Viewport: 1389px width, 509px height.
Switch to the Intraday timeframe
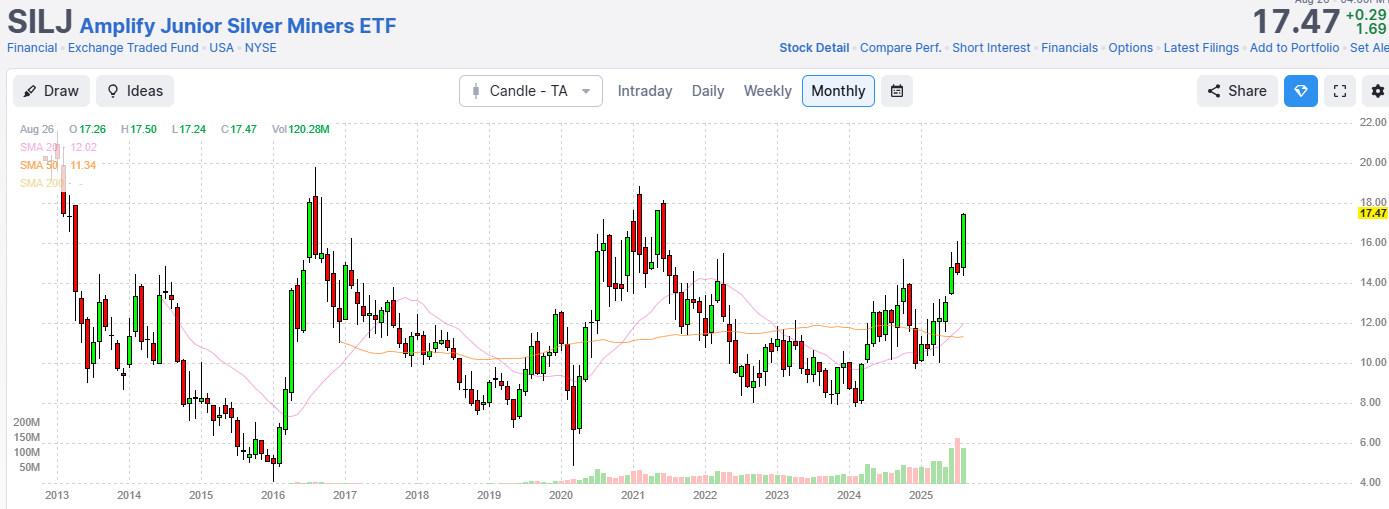coord(645,91)
